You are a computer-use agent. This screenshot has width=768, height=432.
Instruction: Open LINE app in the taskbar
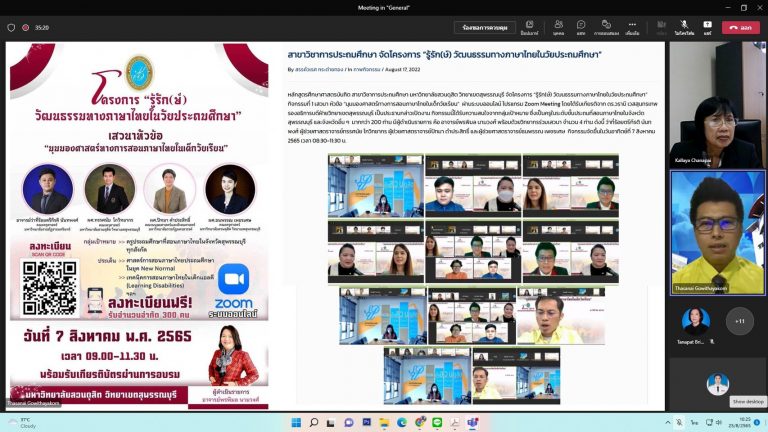[436, 422]
